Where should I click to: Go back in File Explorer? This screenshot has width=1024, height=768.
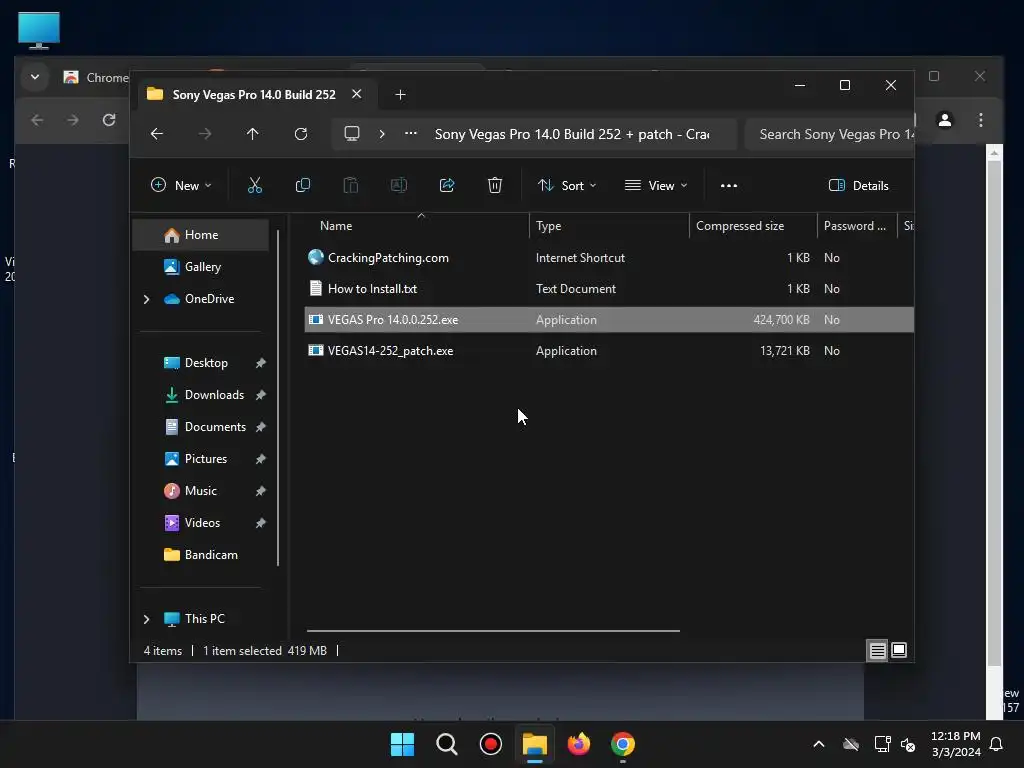(x=157, y=134)
